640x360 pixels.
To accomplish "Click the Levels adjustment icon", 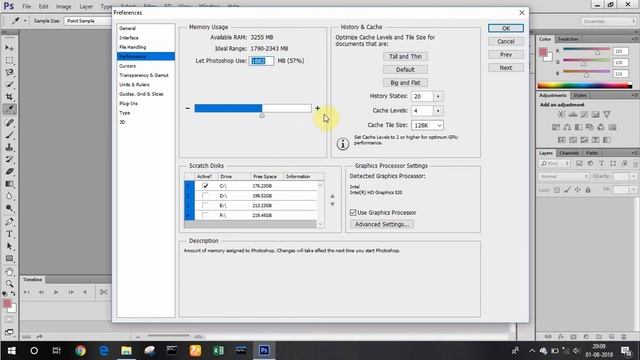I will point(573,115).
